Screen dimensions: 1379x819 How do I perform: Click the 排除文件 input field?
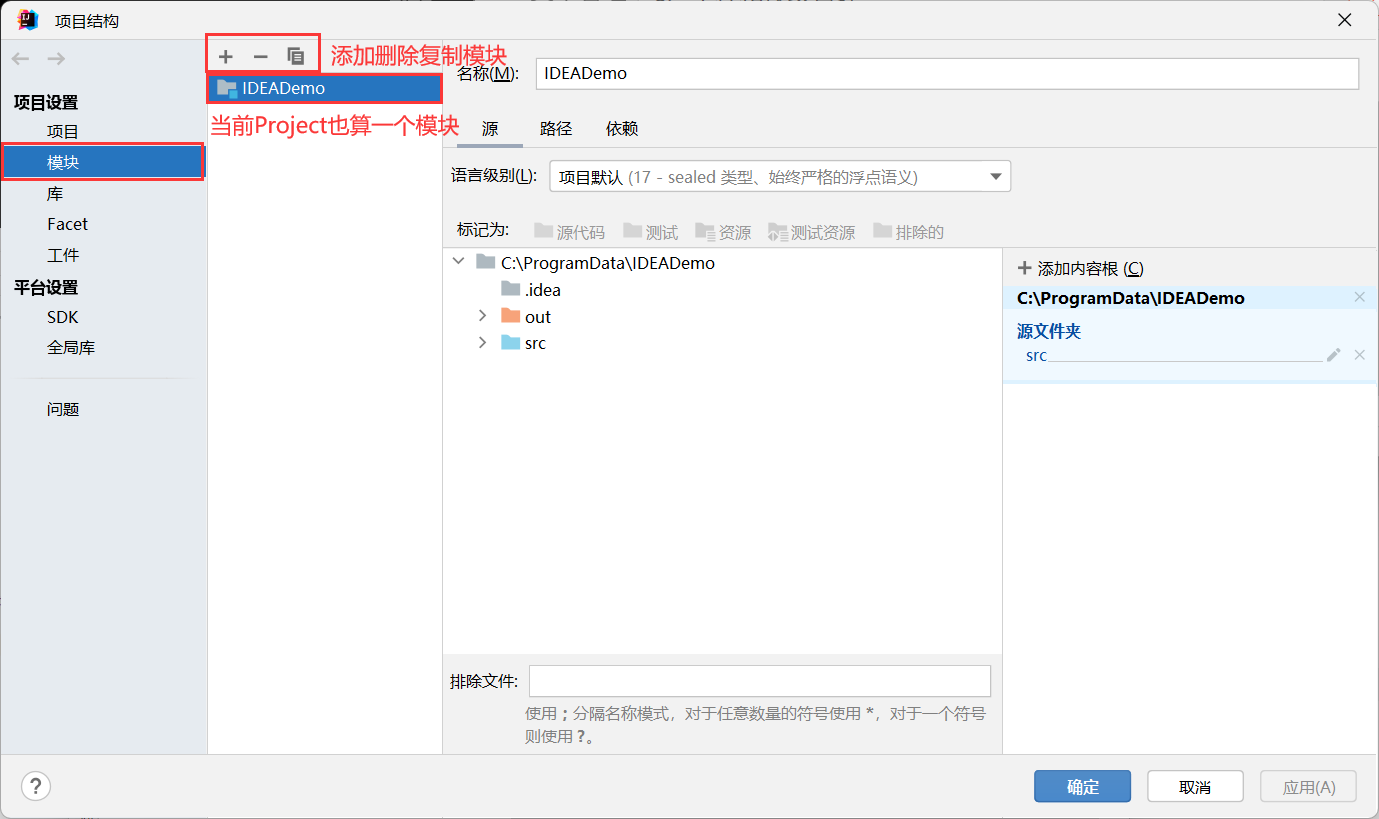pos(760,681)
